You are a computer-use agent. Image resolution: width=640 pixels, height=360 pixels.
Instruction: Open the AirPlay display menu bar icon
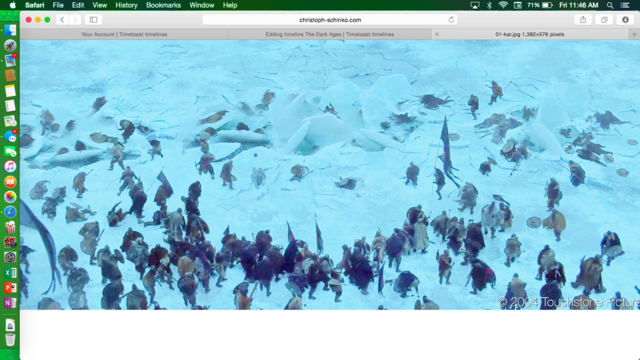tap(475, 5)
